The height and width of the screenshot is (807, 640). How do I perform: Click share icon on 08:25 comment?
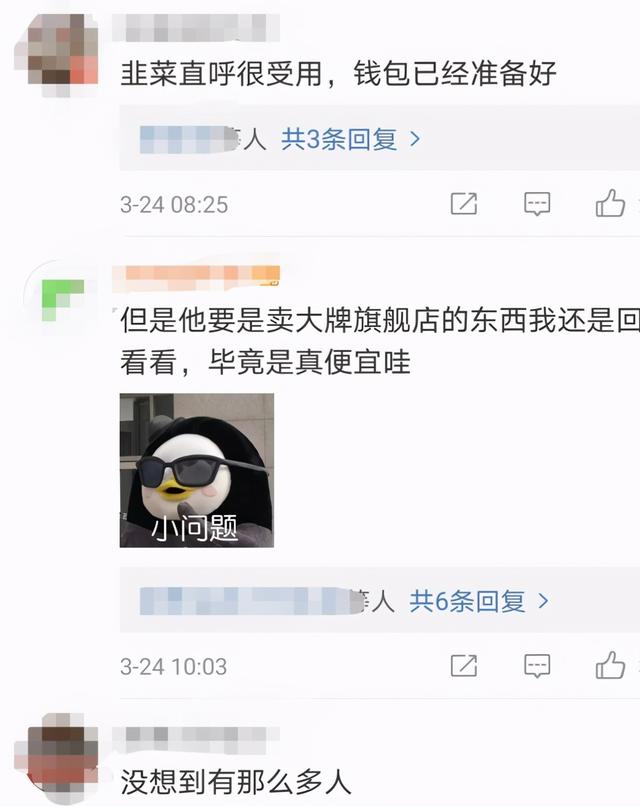[464, 204]
